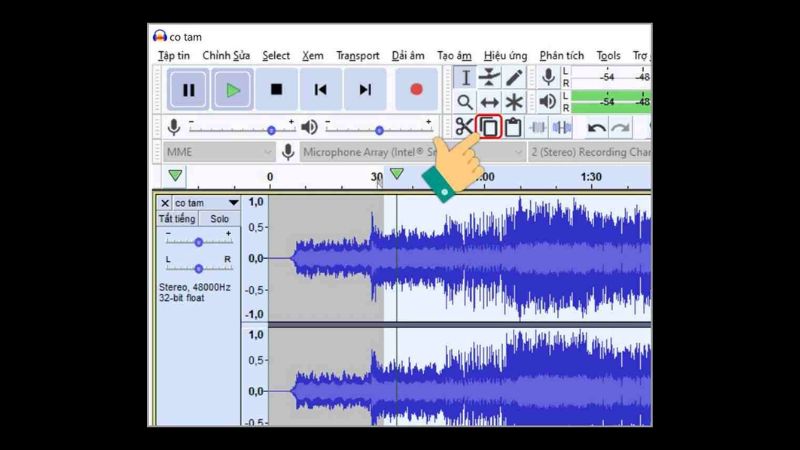This screenshot has height=450, width=800.
Task: Click the Undo arrow icon
Action: coord(596,128)
